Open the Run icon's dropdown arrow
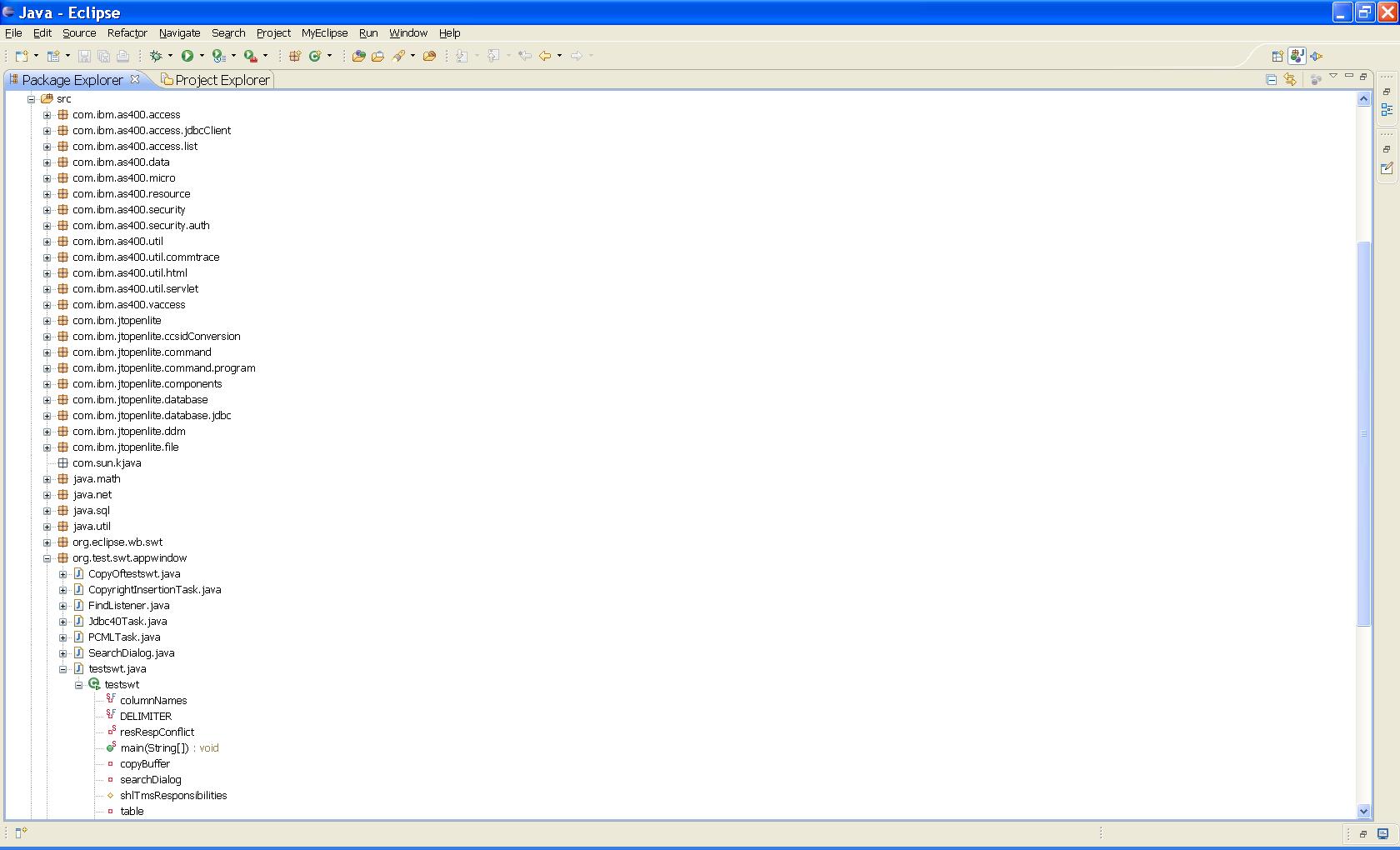1400x850 pixels. point(202,56)
